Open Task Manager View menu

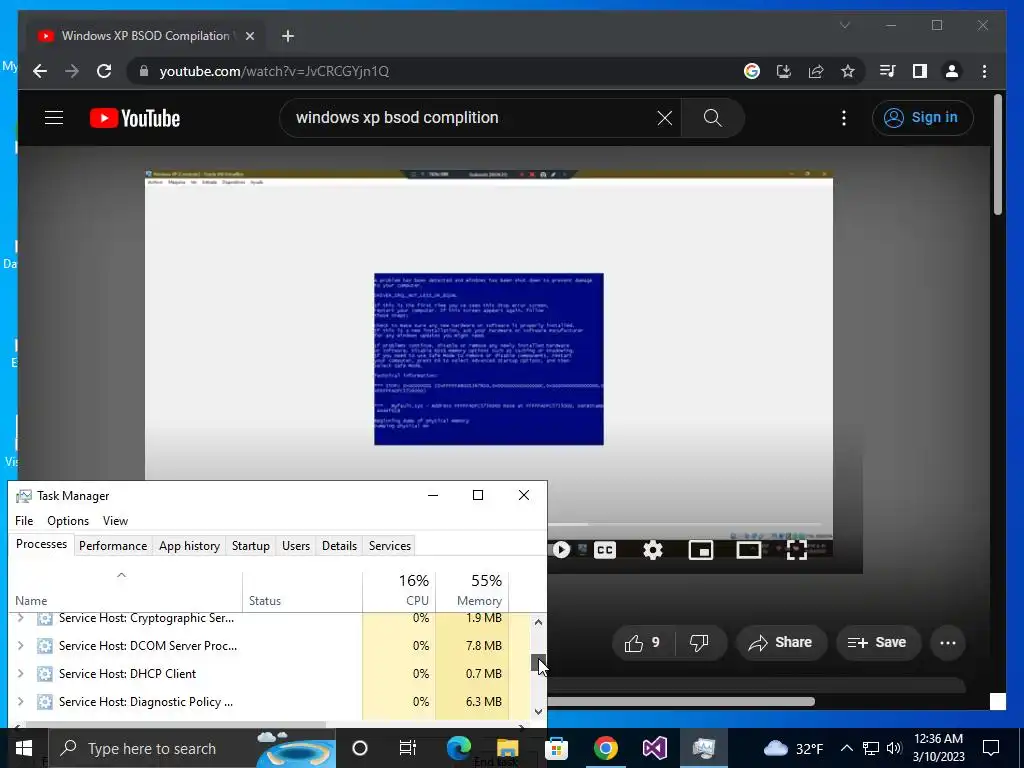click(115, 520)
